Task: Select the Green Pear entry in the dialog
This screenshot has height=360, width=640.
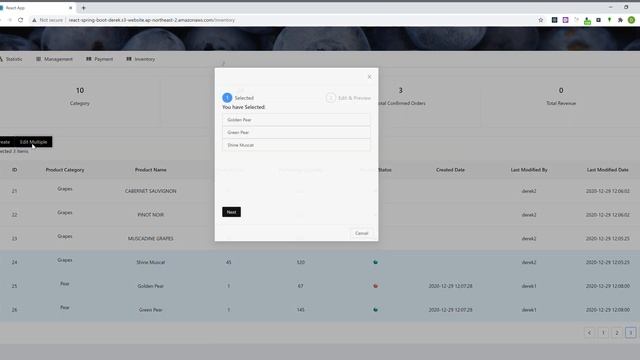Action: (x=296, y=132)
